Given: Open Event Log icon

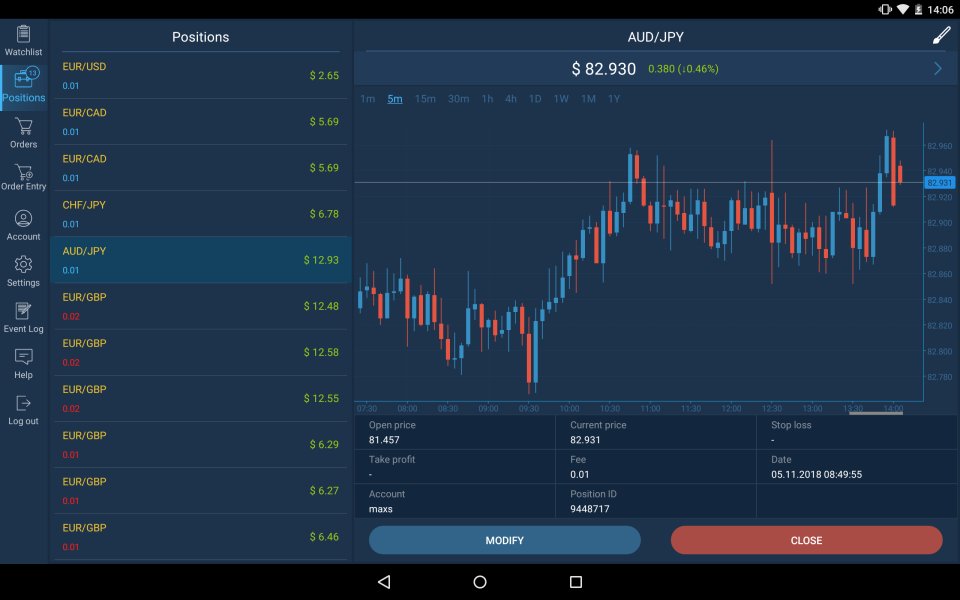Looking at the screenshot, I should (x=23, y=310).
